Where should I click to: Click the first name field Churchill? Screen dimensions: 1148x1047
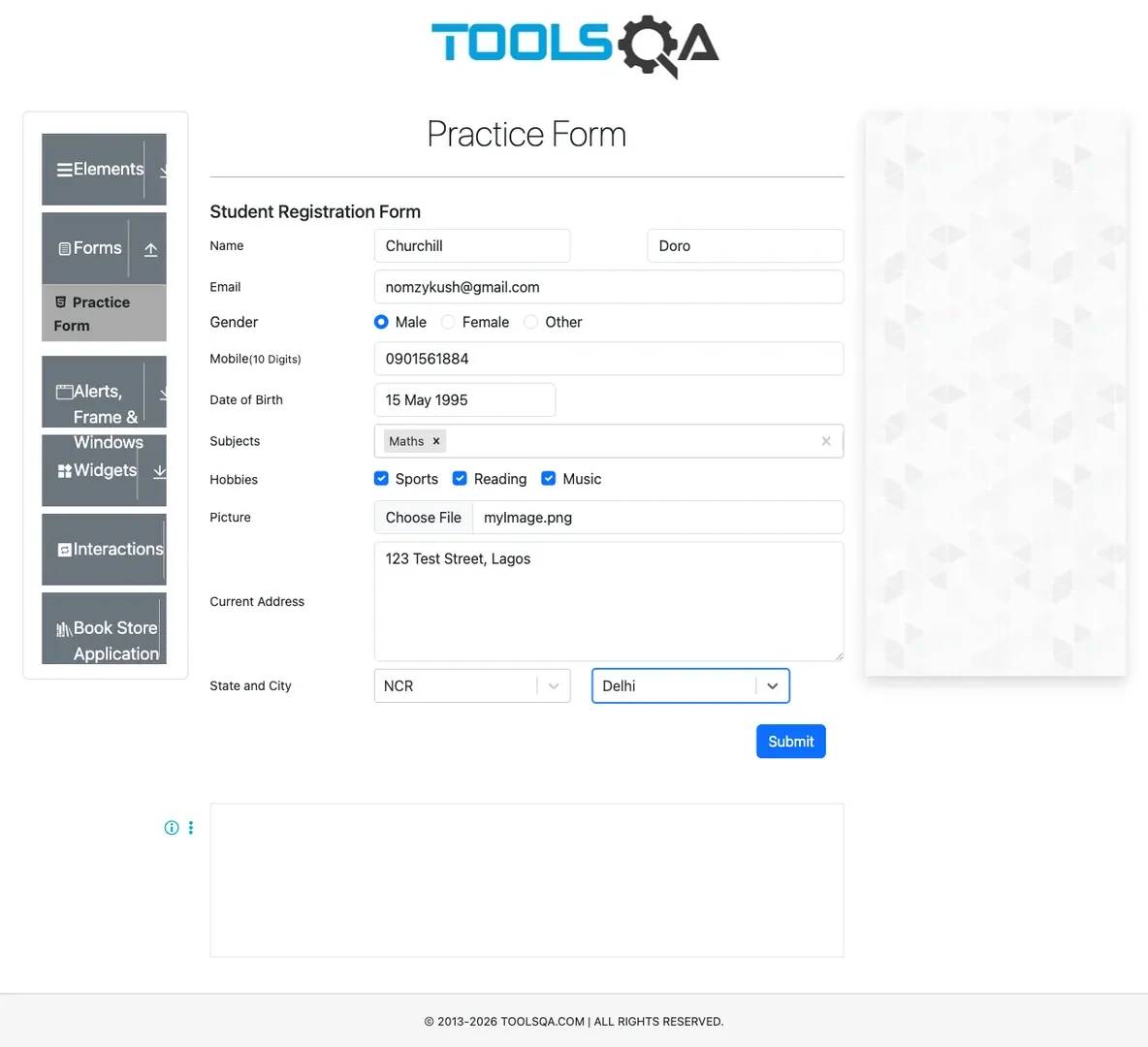click(x=472, y=246)
